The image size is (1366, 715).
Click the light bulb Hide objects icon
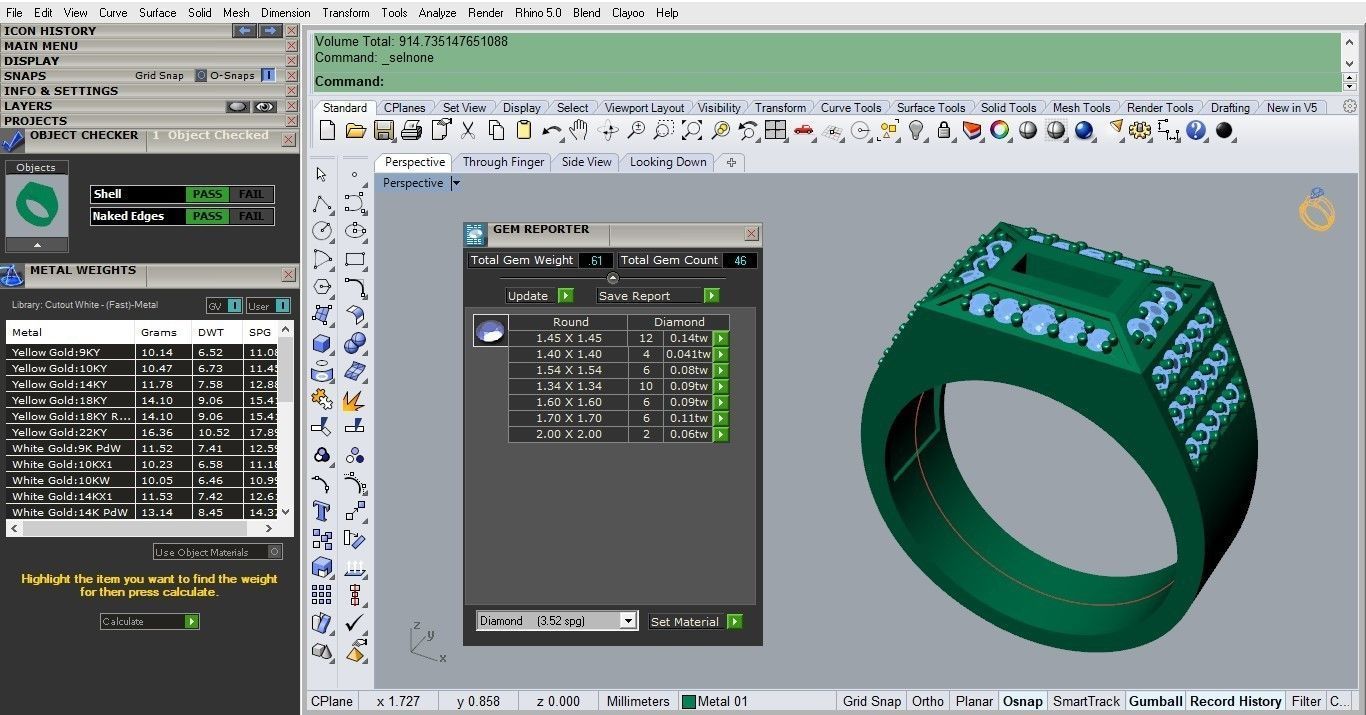coord(915,130)
